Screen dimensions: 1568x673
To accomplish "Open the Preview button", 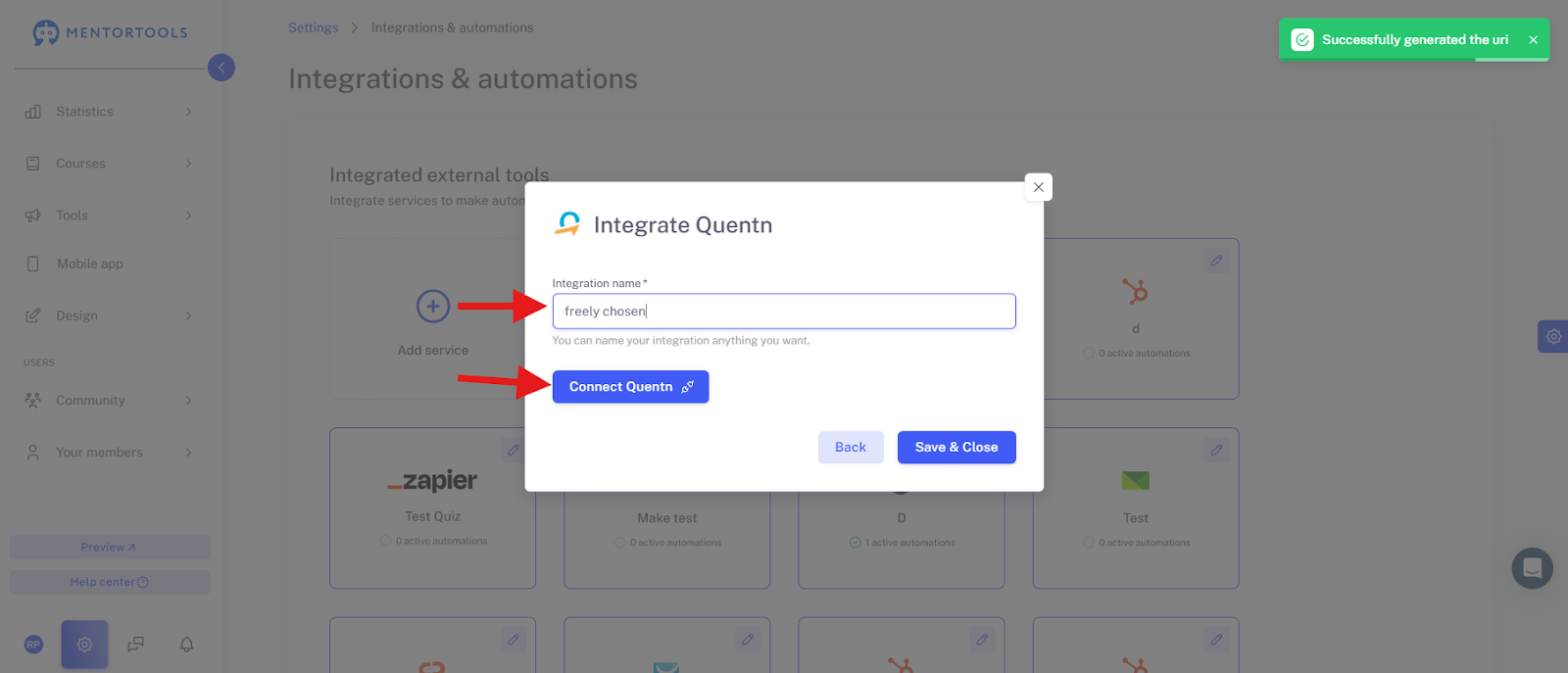I will [x=110, y=548].
